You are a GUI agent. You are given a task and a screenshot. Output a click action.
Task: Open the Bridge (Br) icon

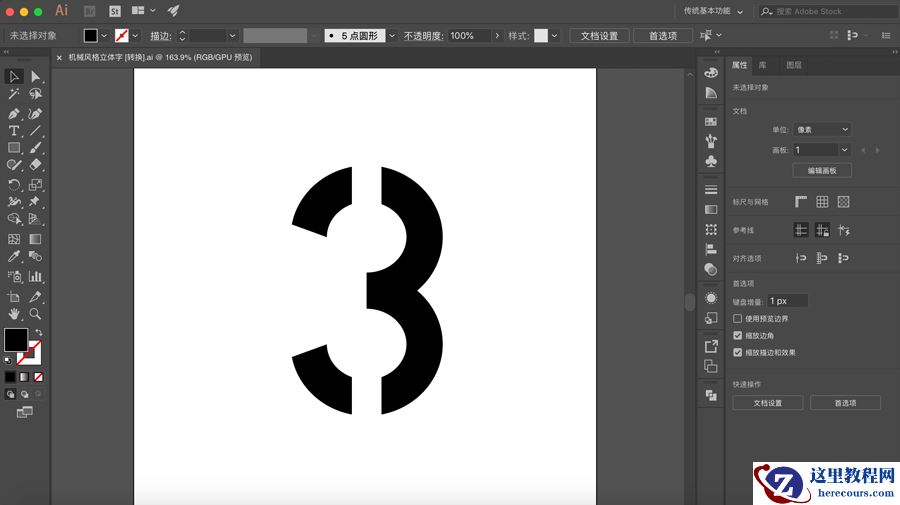click(90, 11)
